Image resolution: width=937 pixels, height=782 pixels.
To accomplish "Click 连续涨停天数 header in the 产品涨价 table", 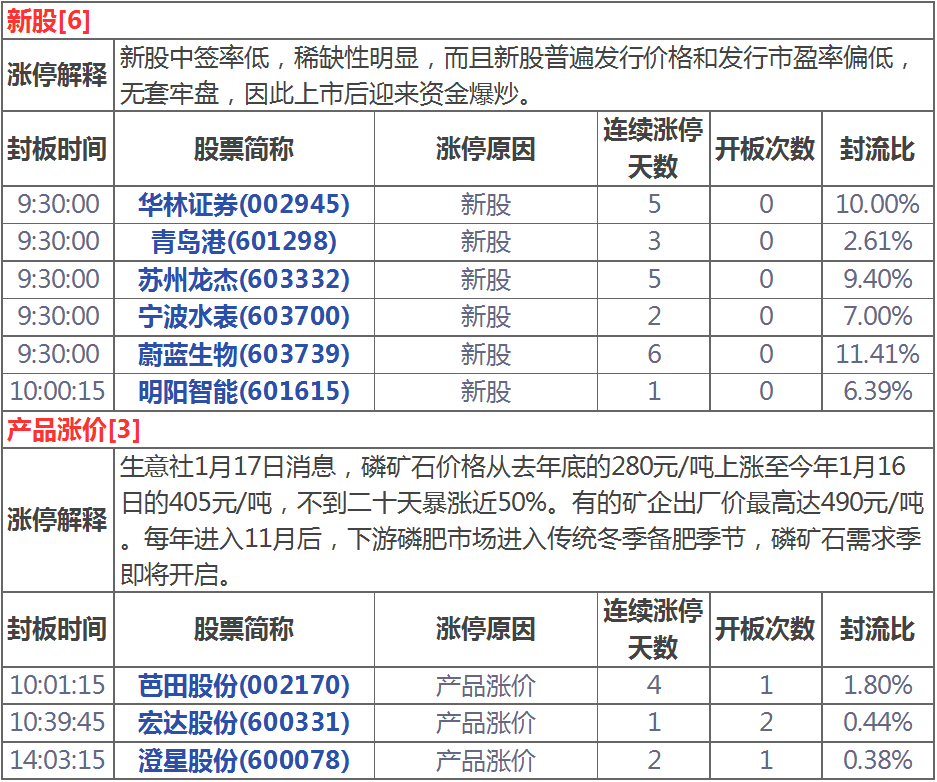I will [653, 629].
